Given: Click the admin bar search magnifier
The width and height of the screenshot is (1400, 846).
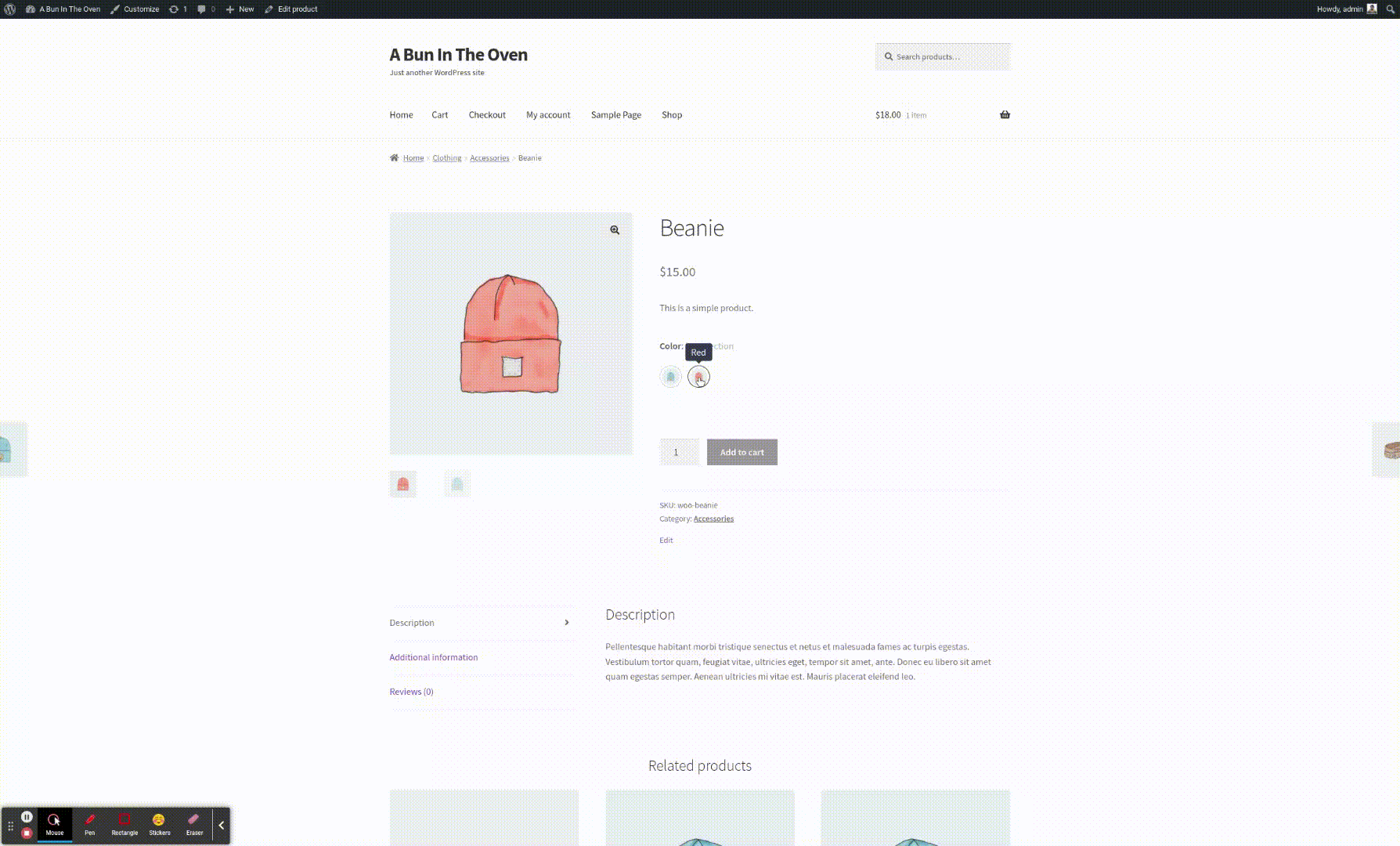Looking at the screenshot, I should (1391, 9).
